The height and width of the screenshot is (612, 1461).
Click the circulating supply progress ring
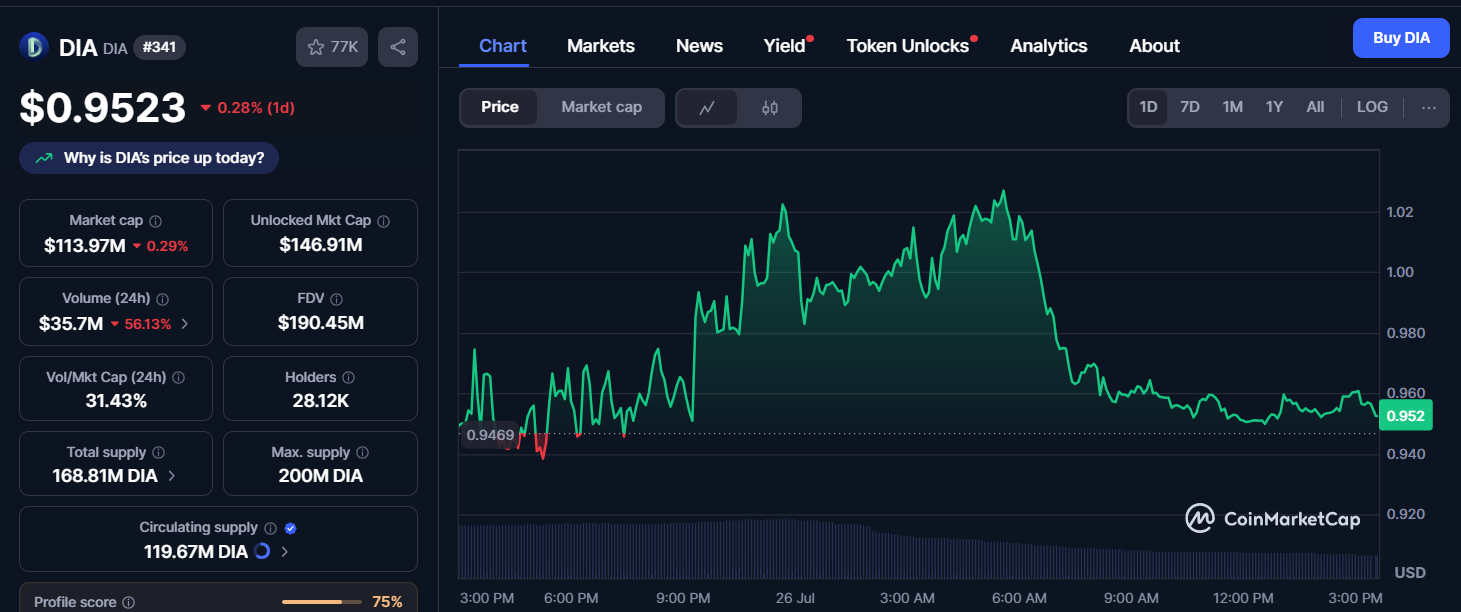pos(262,551)
